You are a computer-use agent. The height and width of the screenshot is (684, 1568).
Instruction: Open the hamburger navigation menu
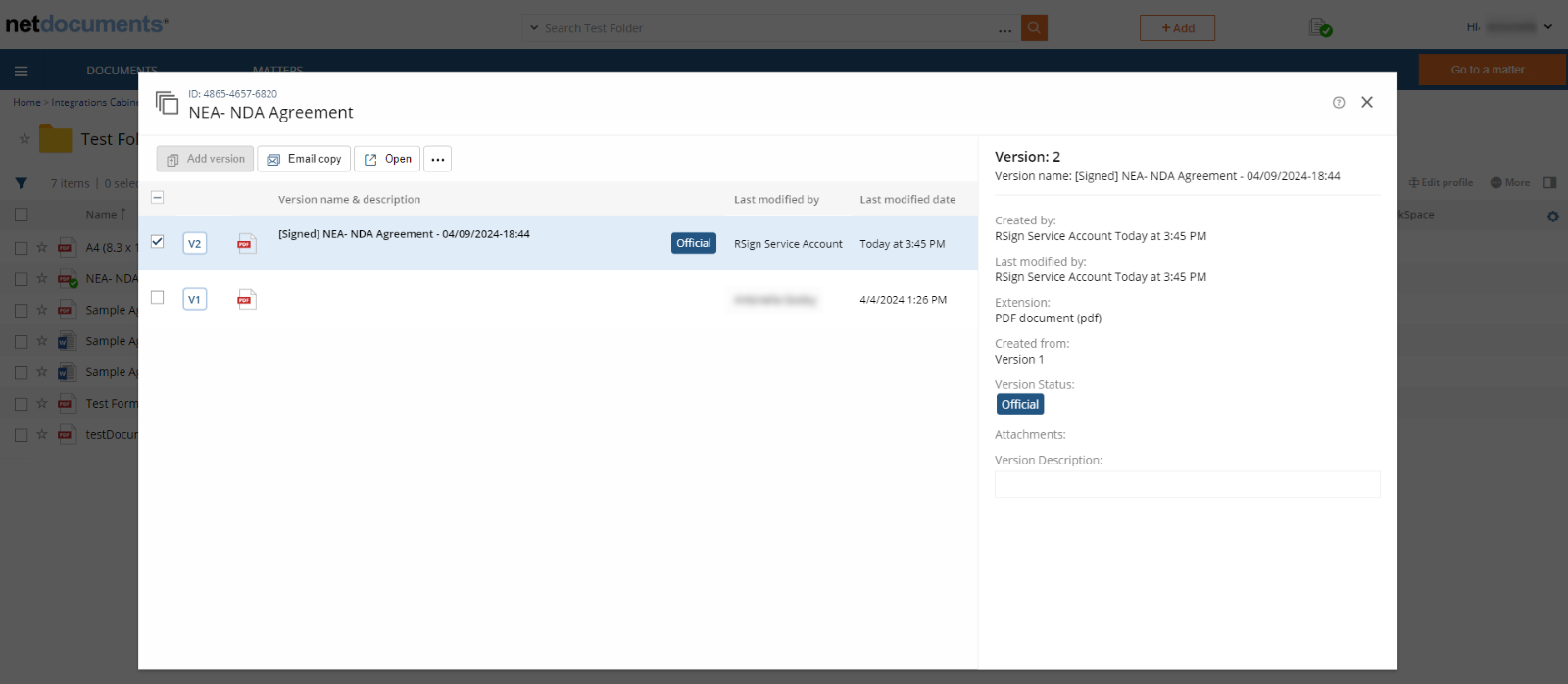21,71
